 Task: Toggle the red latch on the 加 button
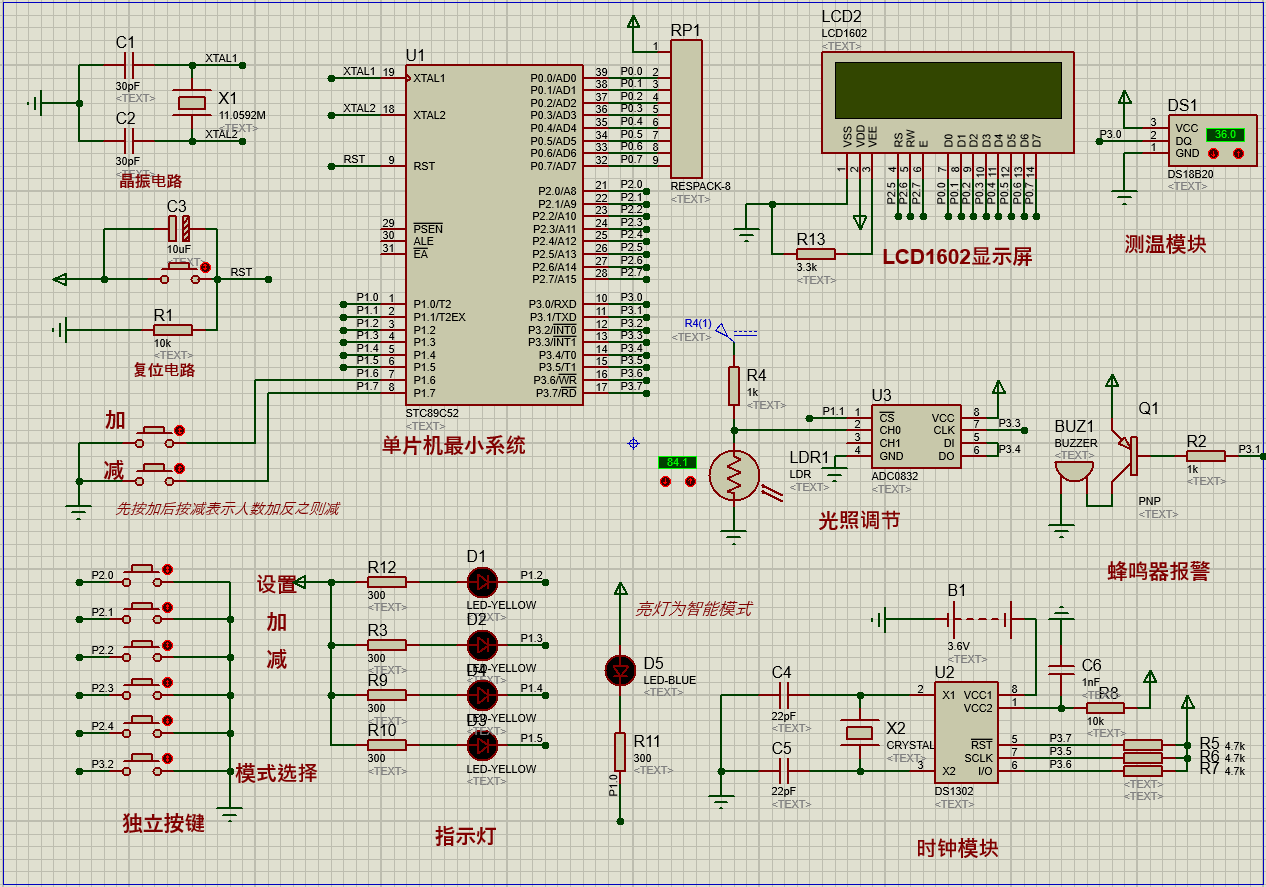coord(180,430)
